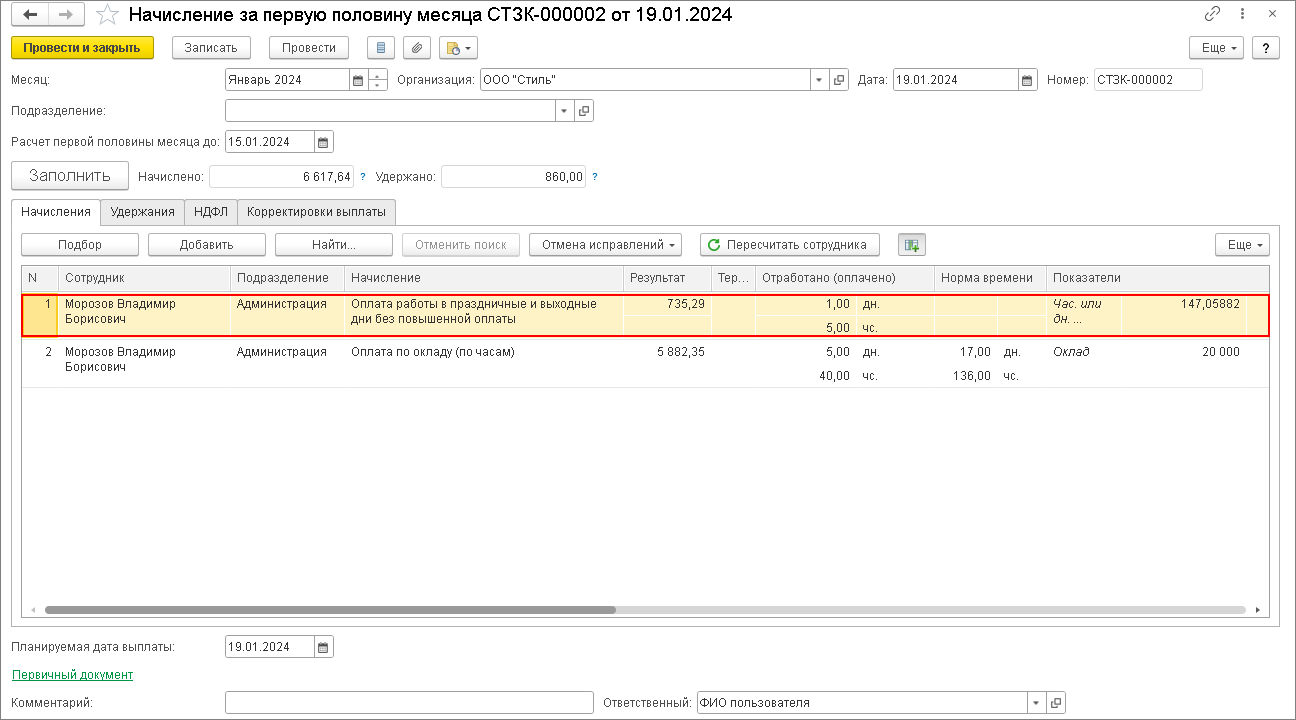Show hint next to Удержано amount
The image size is (1296, 720).
[595, 177]
